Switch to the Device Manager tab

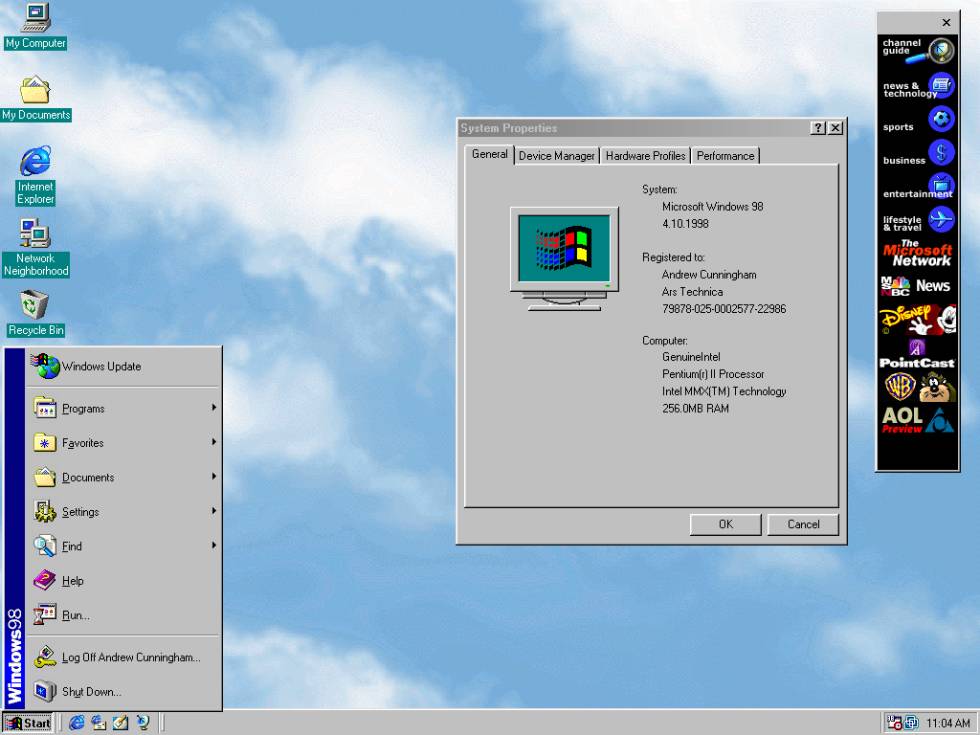click(x=556, y=155)
